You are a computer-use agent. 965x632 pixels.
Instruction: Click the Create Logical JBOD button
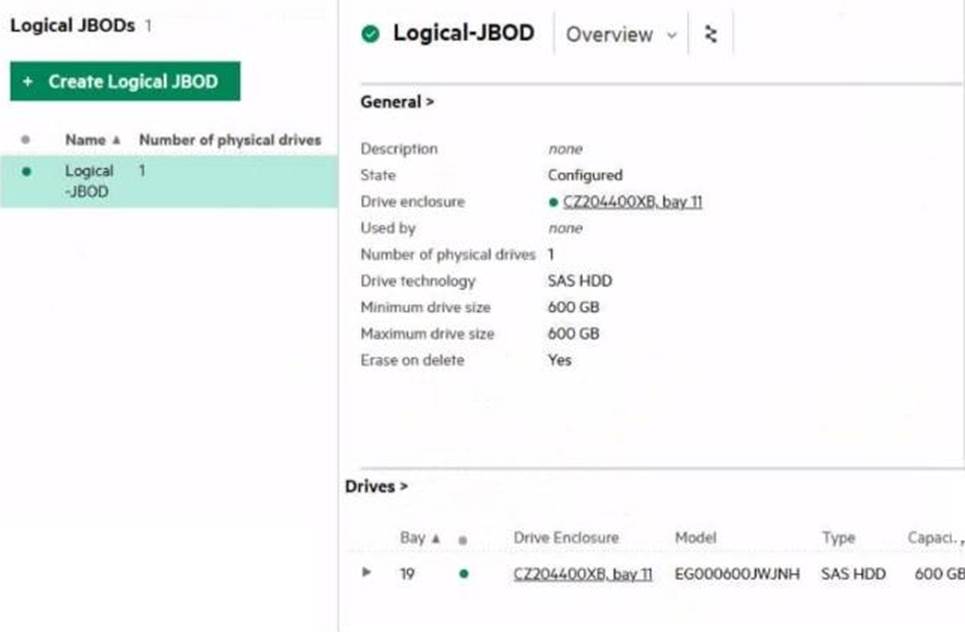tap(125, 82)
